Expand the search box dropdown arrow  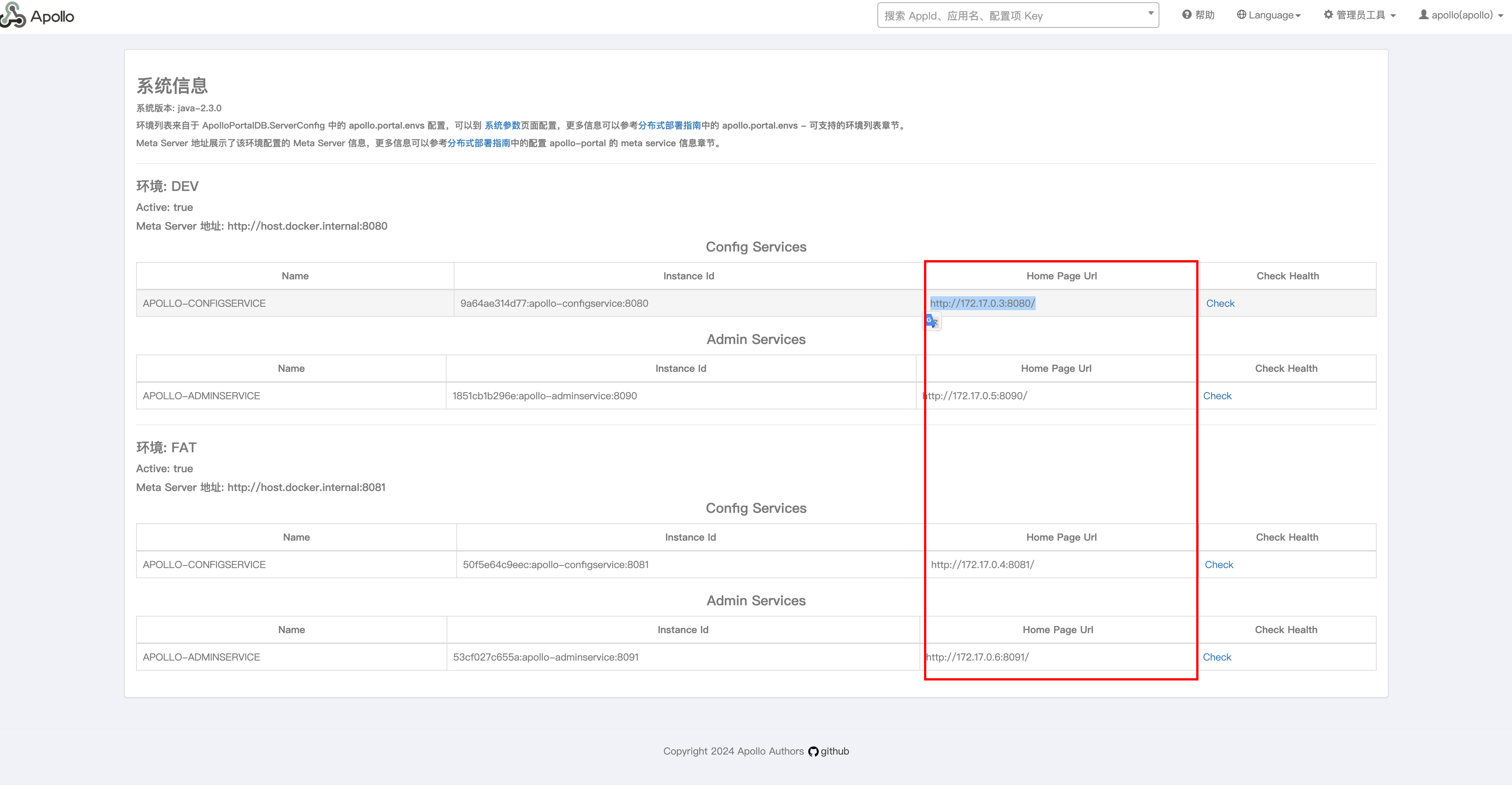click(x=1150, y=14)
